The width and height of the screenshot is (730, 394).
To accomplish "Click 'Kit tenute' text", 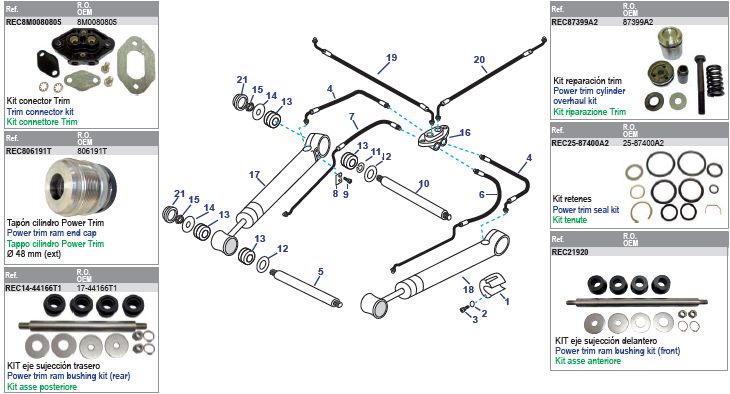I will tap(570, 220).
